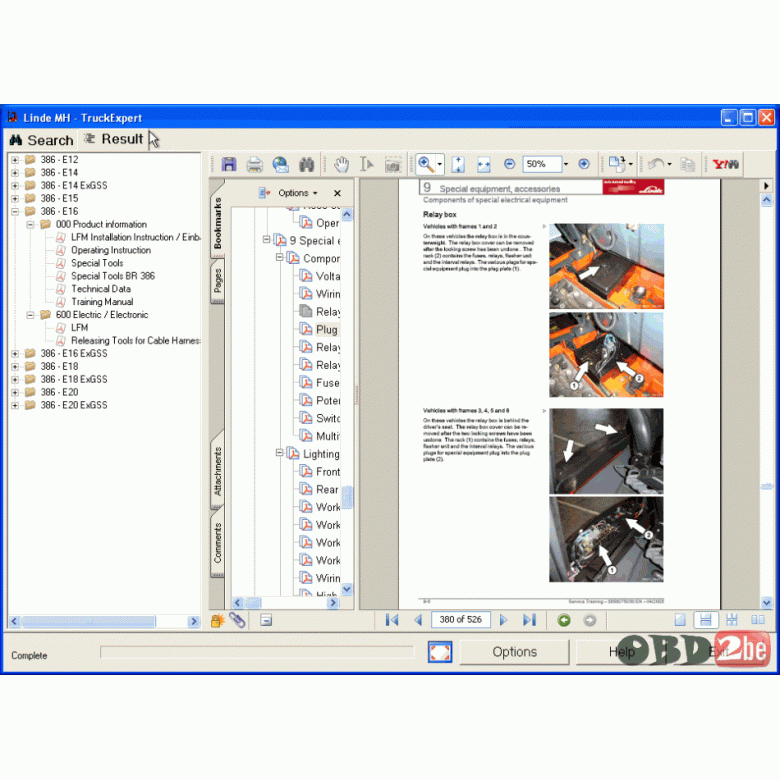
Task: Click the security lock status icon
Action: (x=217, y=620)
